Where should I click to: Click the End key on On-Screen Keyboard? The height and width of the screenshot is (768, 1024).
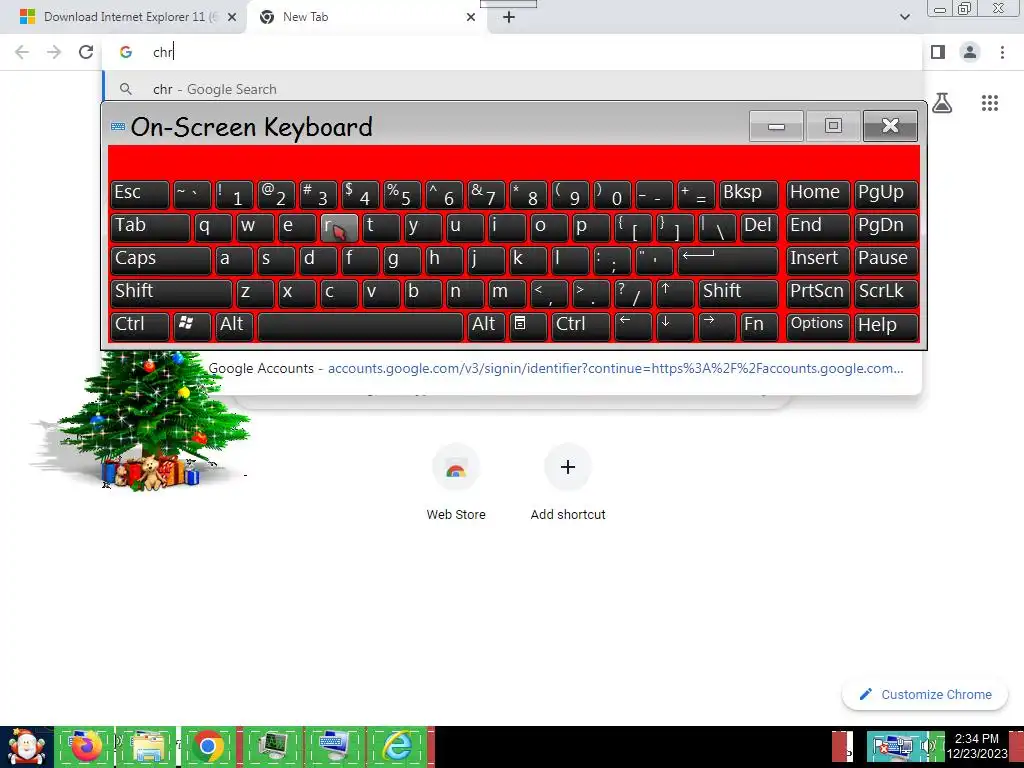pos(818,227)
